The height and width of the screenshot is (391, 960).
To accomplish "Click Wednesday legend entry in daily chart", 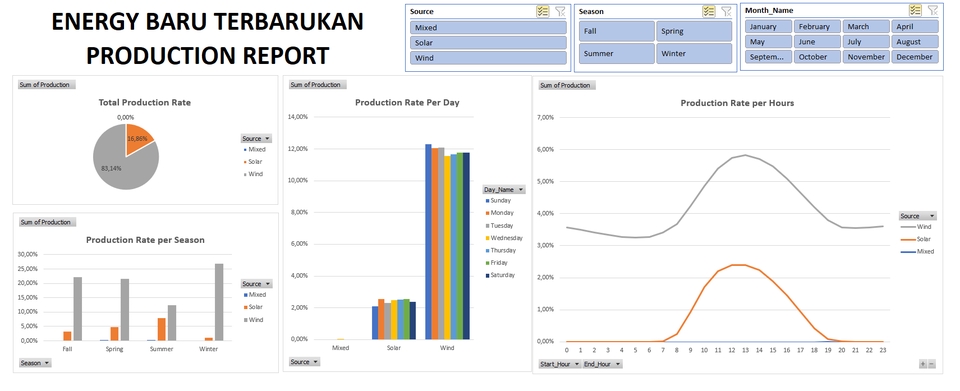I will click(504, 238).
